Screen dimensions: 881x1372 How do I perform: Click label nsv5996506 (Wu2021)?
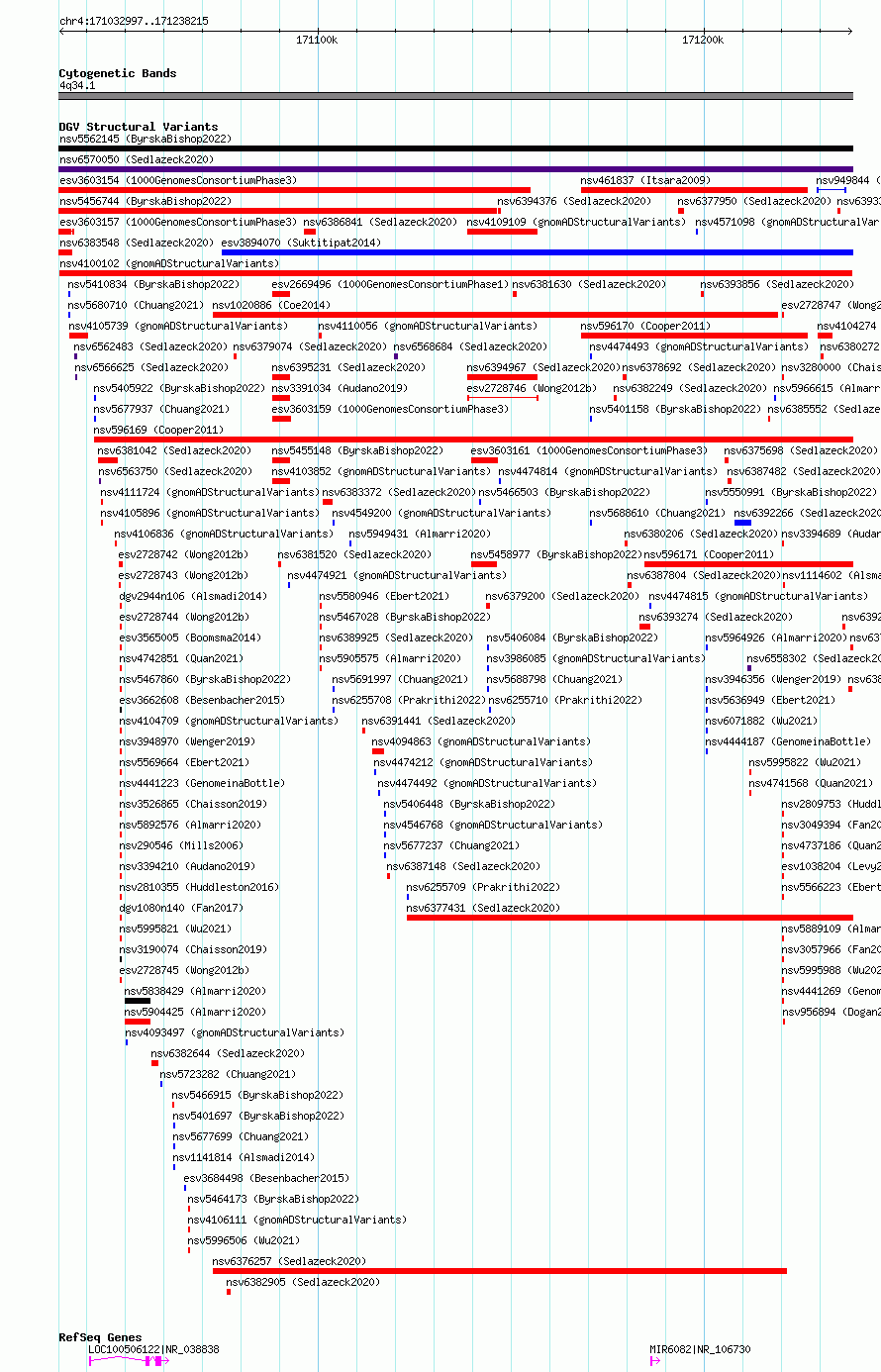pyautogui.click(x=245, y=1240)
